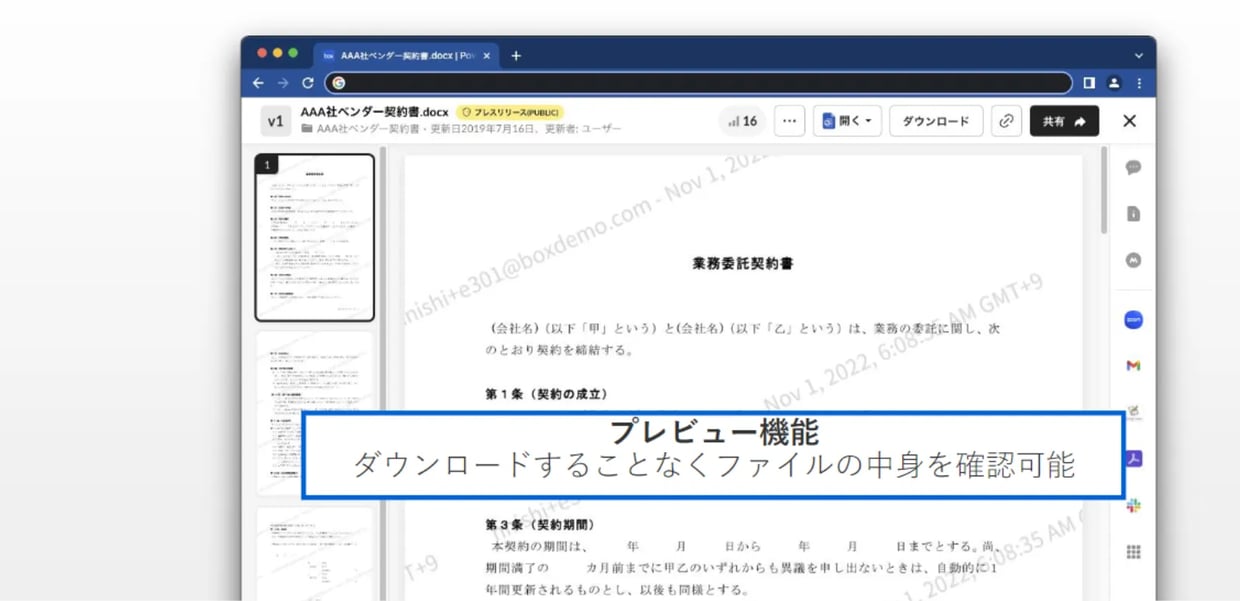This screenshot has width=1240, height=601.
Task: Open the Chrome profile icon
Action: pyautogui.click(x=1114, y=83)
